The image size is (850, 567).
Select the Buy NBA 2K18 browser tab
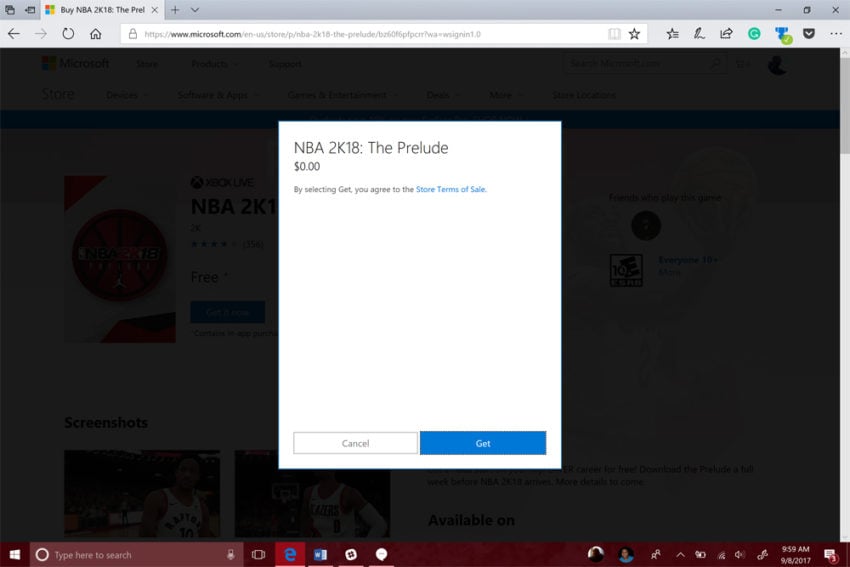click(101, 10)
